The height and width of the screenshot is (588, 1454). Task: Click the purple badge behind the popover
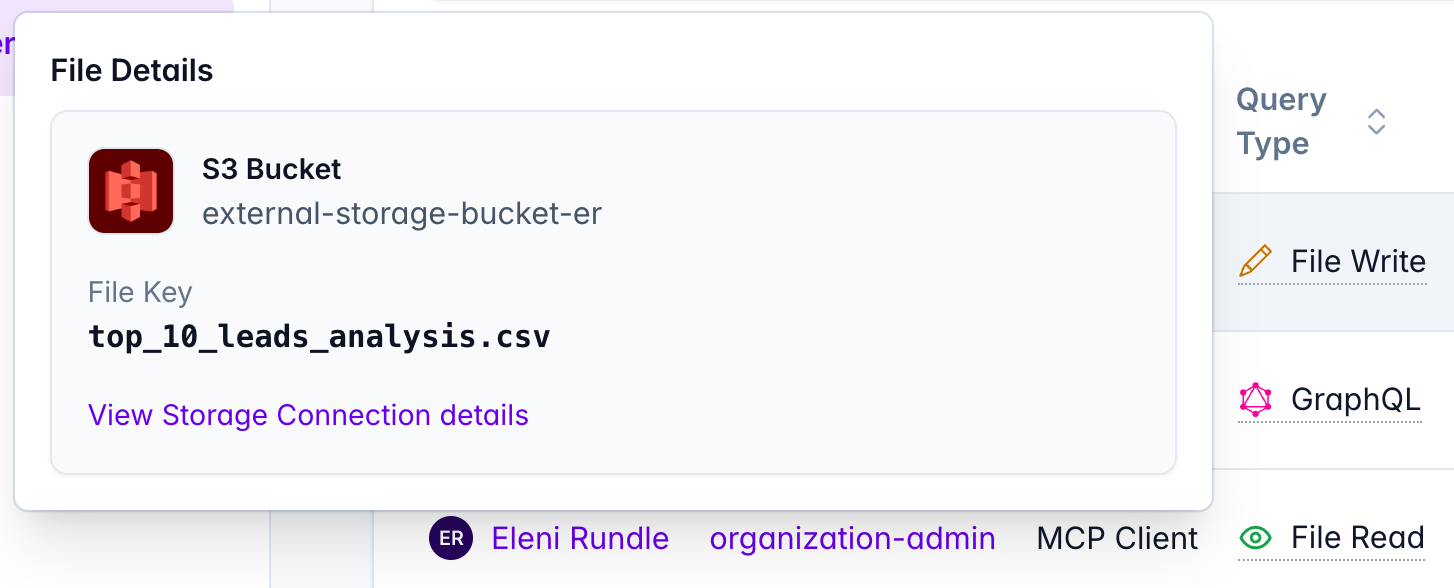pos(6,45)
